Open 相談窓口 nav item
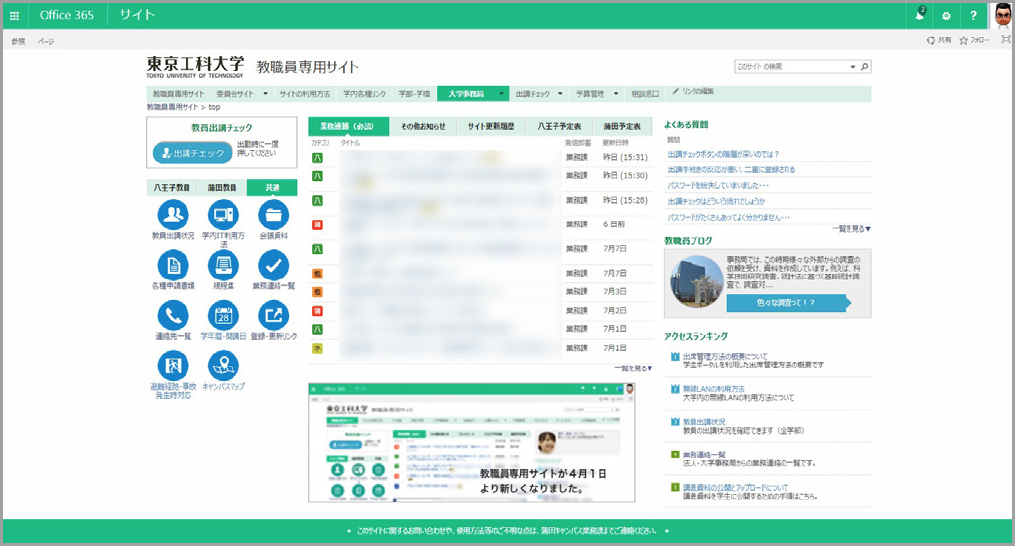 [x=645, y=94]
